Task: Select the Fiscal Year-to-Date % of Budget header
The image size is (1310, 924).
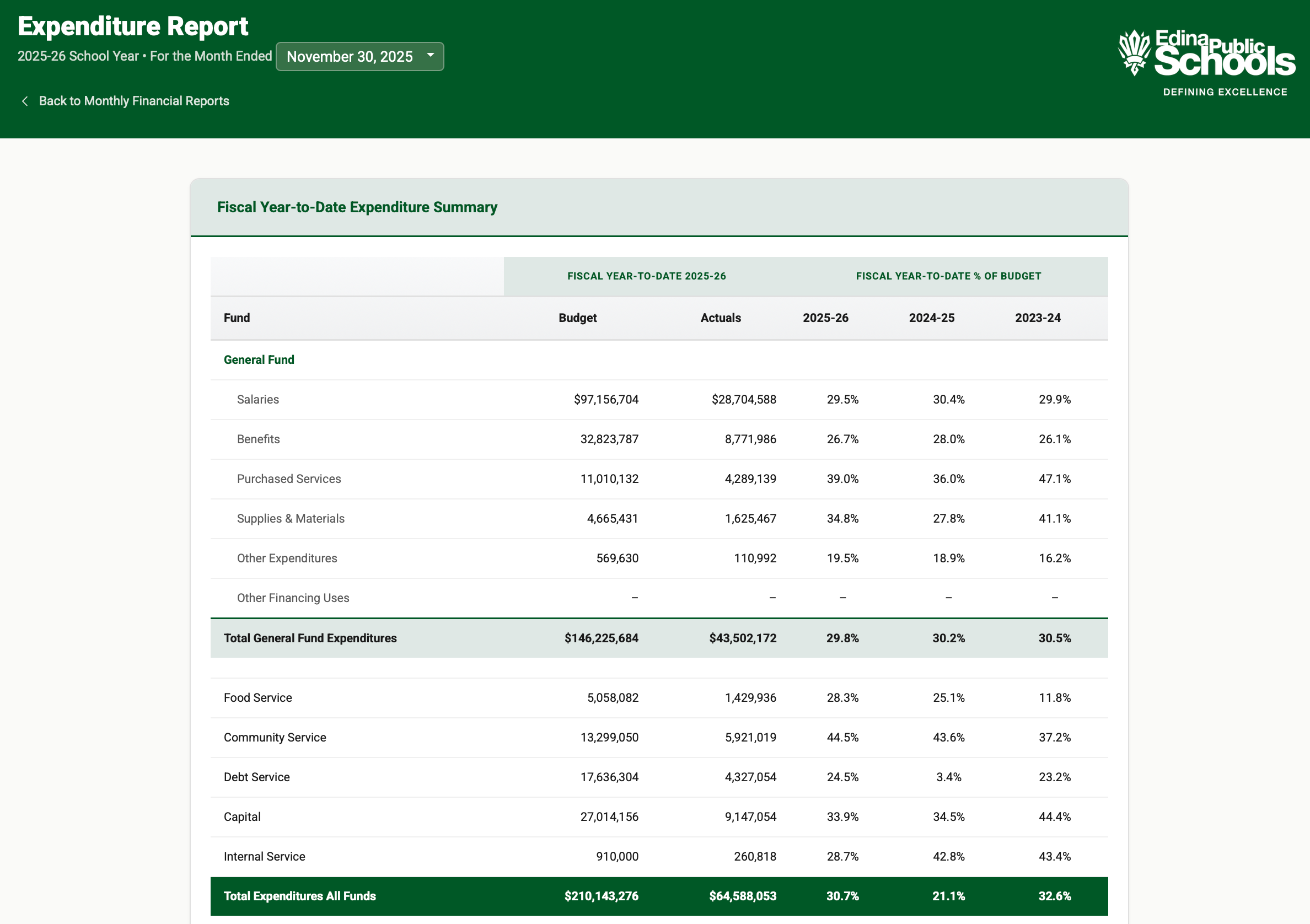Action: coord(948,276)
